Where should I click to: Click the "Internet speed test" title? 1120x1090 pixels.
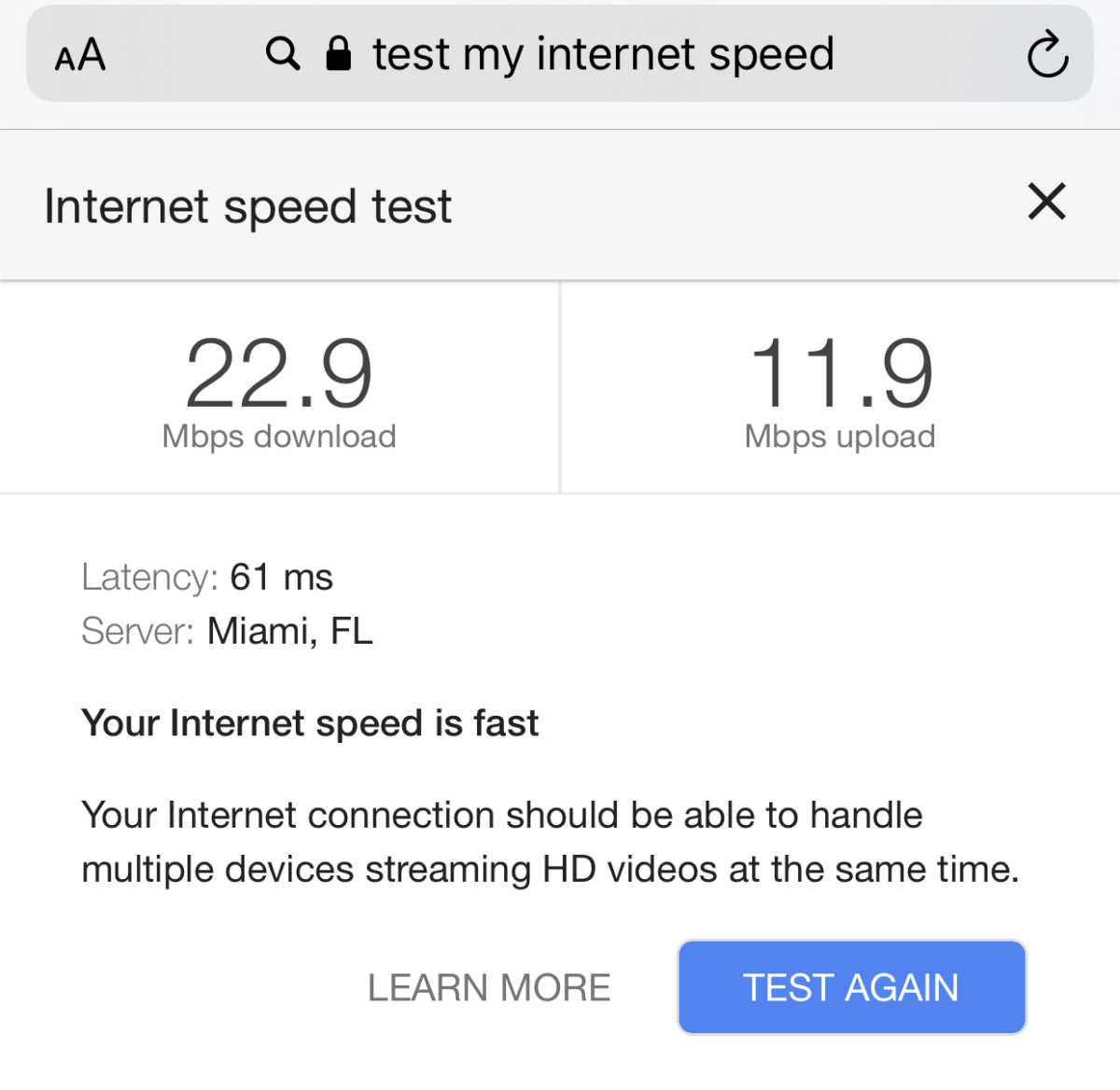tap(248, 206)
